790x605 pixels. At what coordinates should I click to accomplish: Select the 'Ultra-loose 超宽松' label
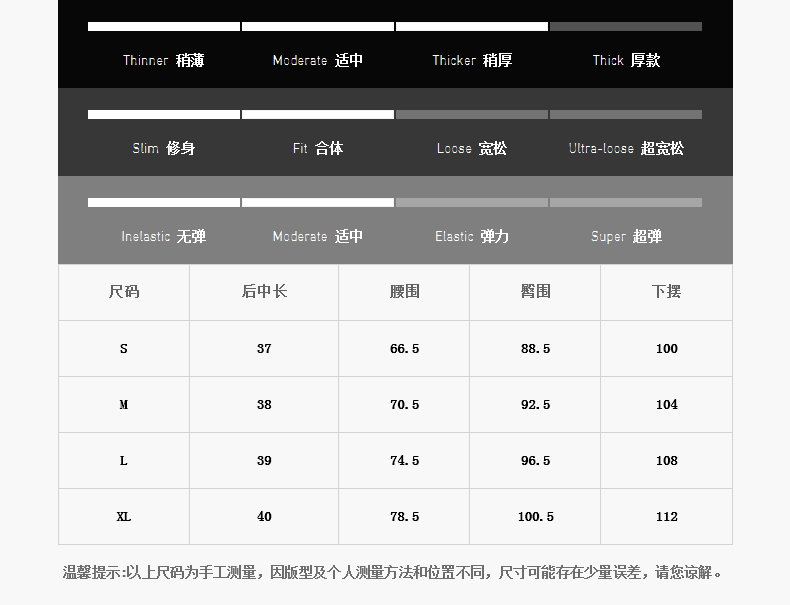coord(626,148)
